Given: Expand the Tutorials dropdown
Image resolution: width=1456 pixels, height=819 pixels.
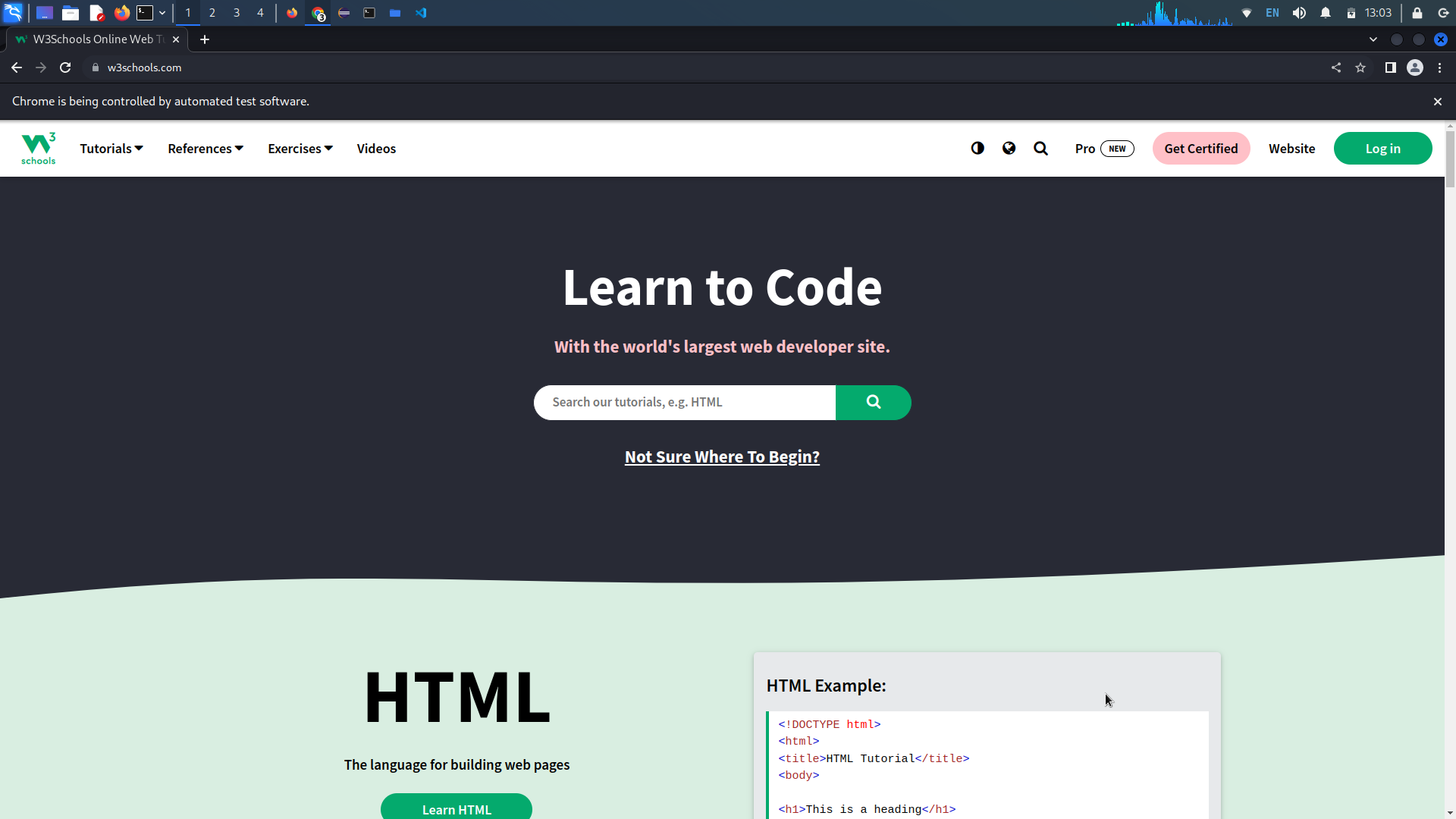Looking at the screenshot, I should point(111,149).
